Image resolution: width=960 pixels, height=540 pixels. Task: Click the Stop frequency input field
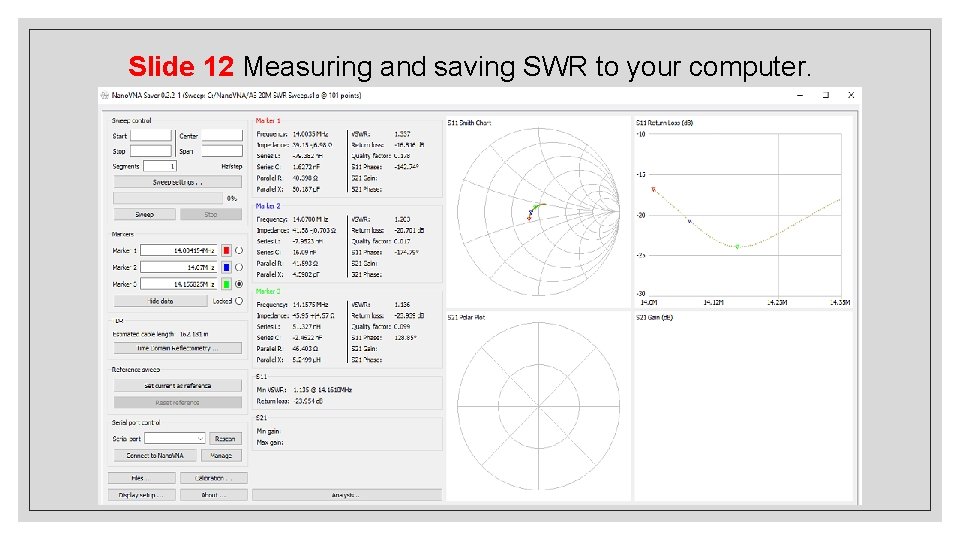[151, 151]
